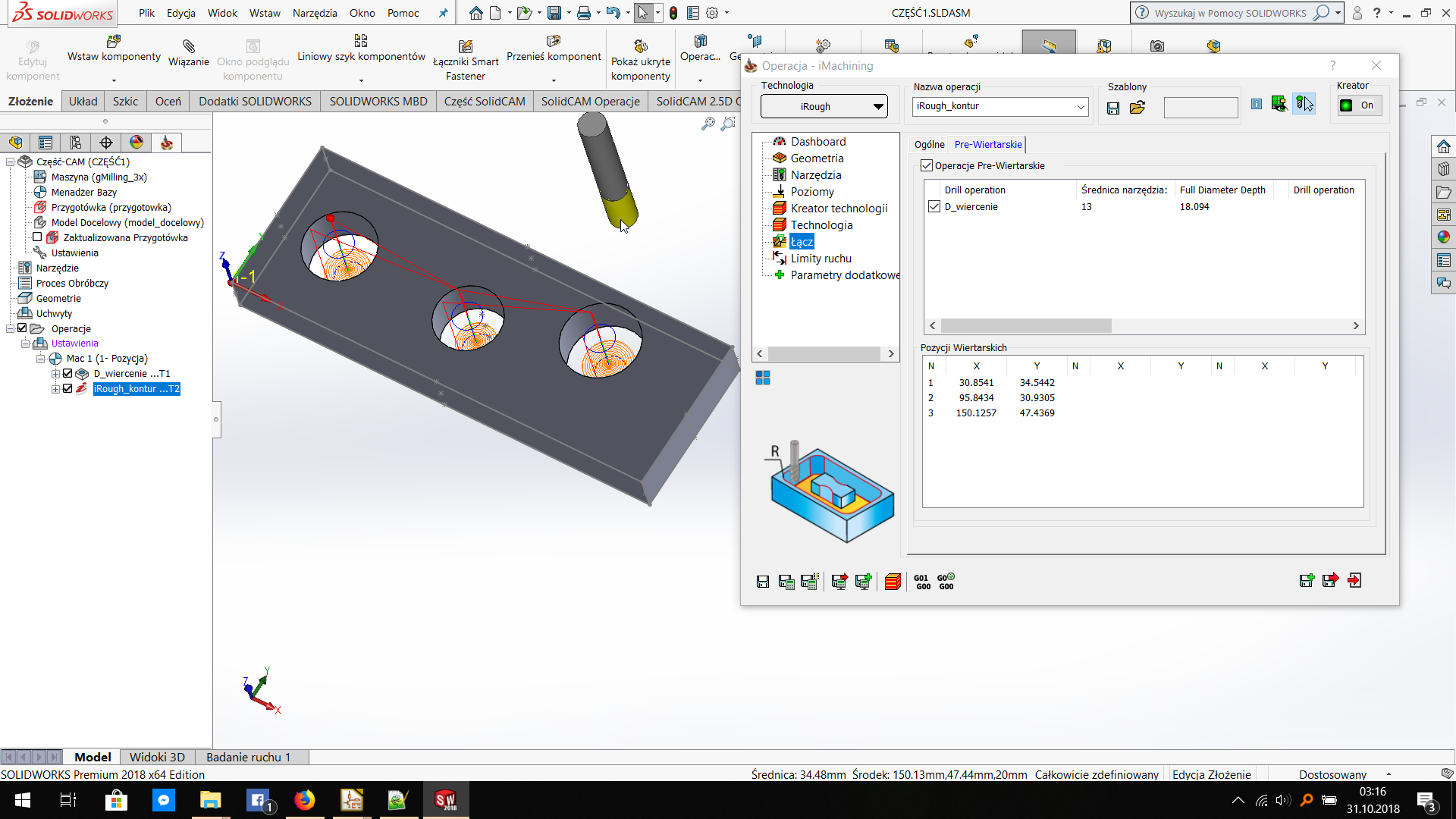The height and width of the screenshot is (819, 1456).
Task: Open the PropertyManager panel tab
Action: click(45, 143)
